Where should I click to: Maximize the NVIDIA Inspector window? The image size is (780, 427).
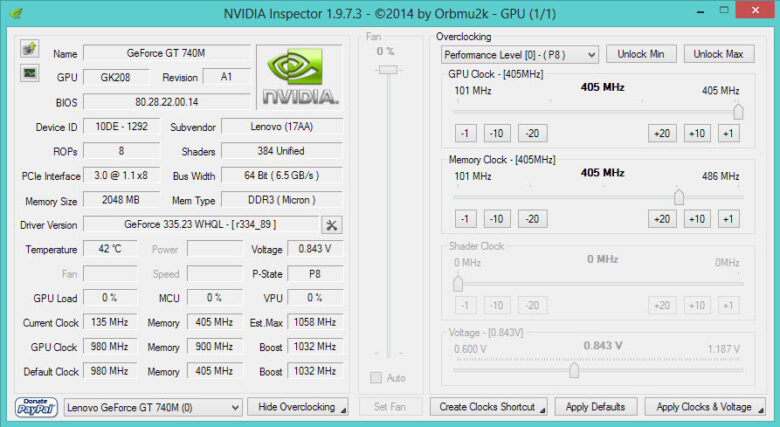pyautogui.click(x=724, y=10)
